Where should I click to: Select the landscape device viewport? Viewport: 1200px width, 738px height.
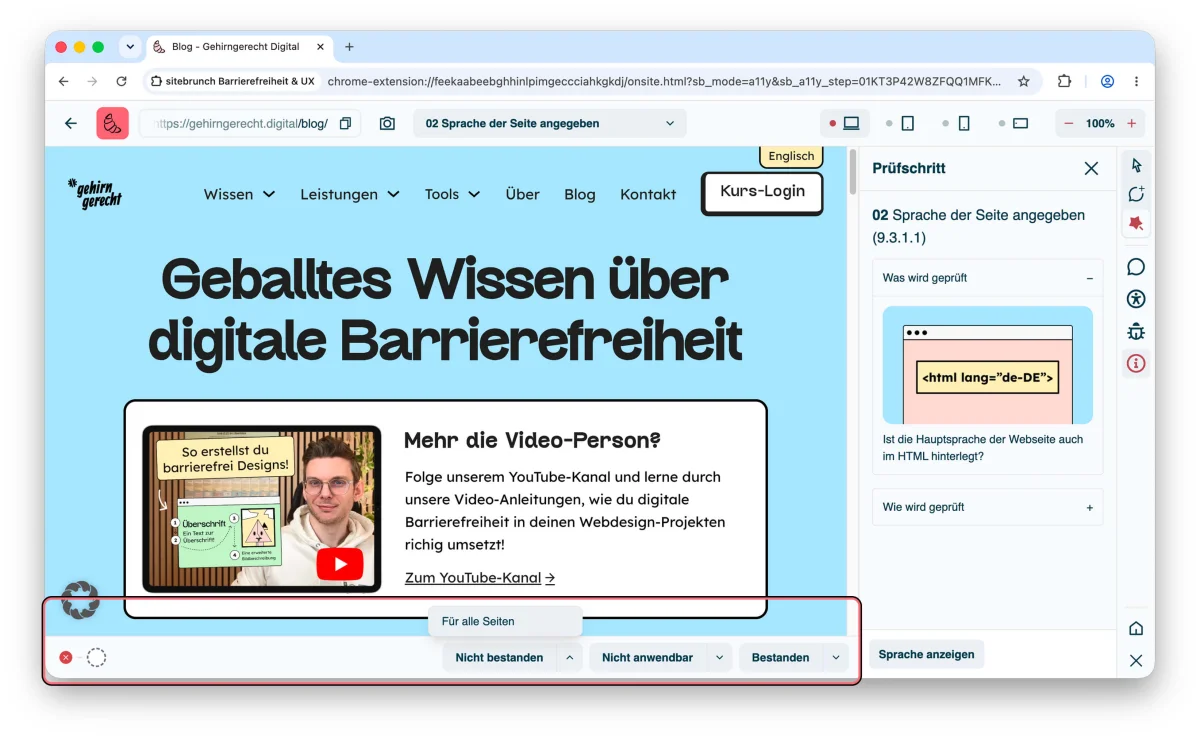point(1020,123)
